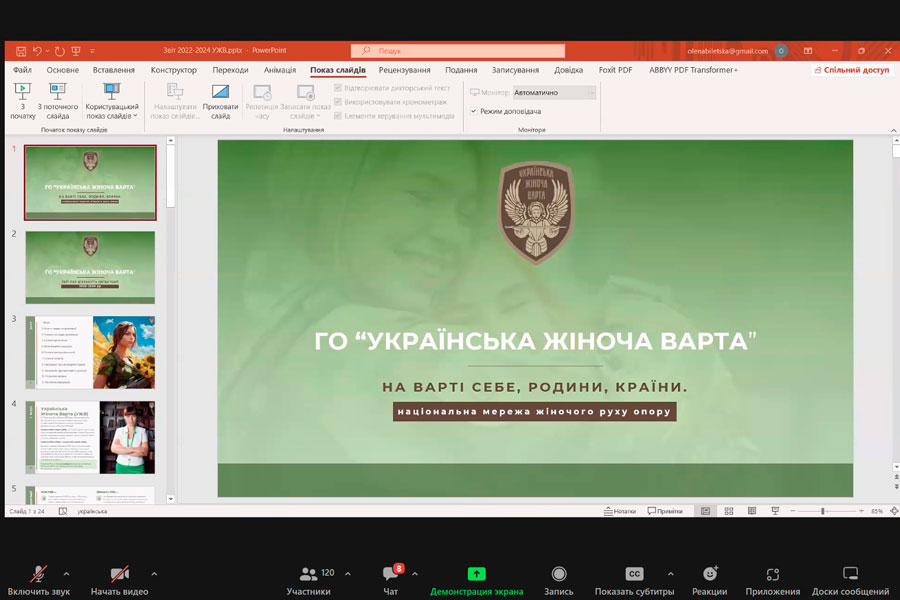Open Zoom Reactions (Реакции)
The height and width of the screenshot is (600, 900).
(709, 580)
